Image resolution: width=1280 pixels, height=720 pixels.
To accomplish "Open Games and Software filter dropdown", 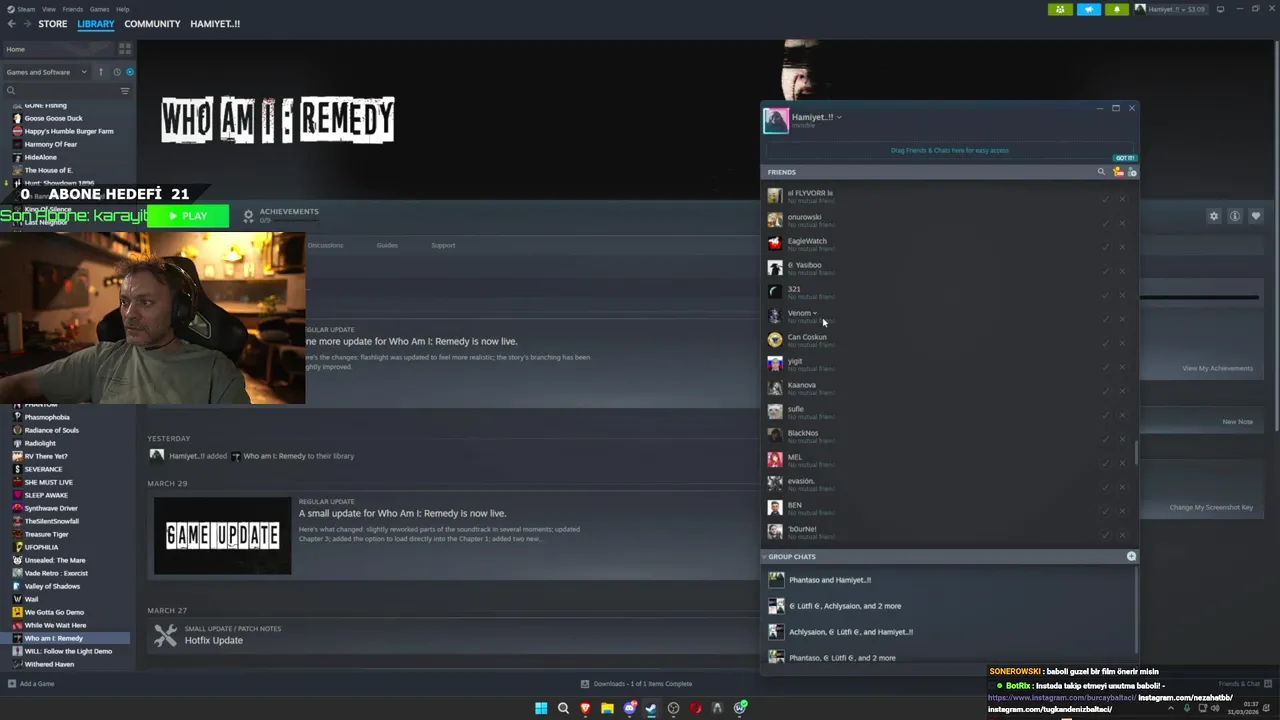I will click(x=46, y=72).
